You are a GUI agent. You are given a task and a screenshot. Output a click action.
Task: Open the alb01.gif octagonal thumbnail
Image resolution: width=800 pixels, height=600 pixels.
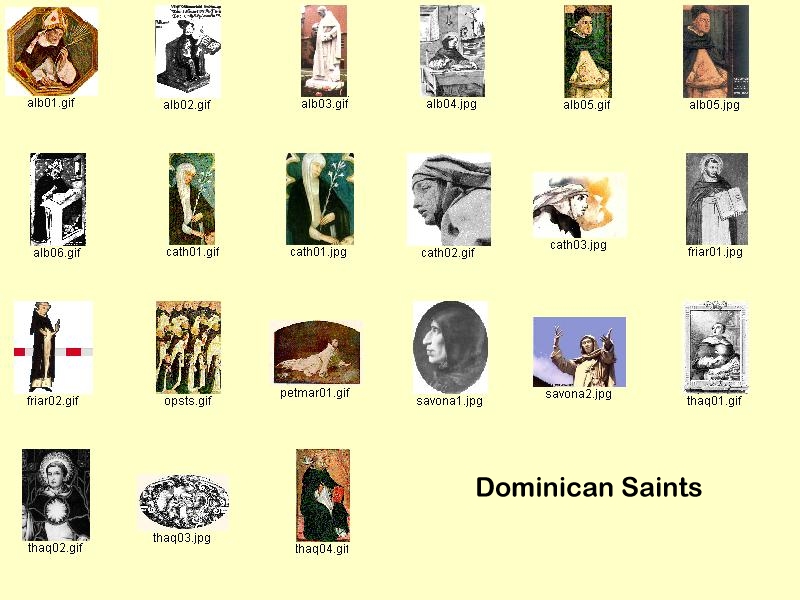(x=52, y=51)
